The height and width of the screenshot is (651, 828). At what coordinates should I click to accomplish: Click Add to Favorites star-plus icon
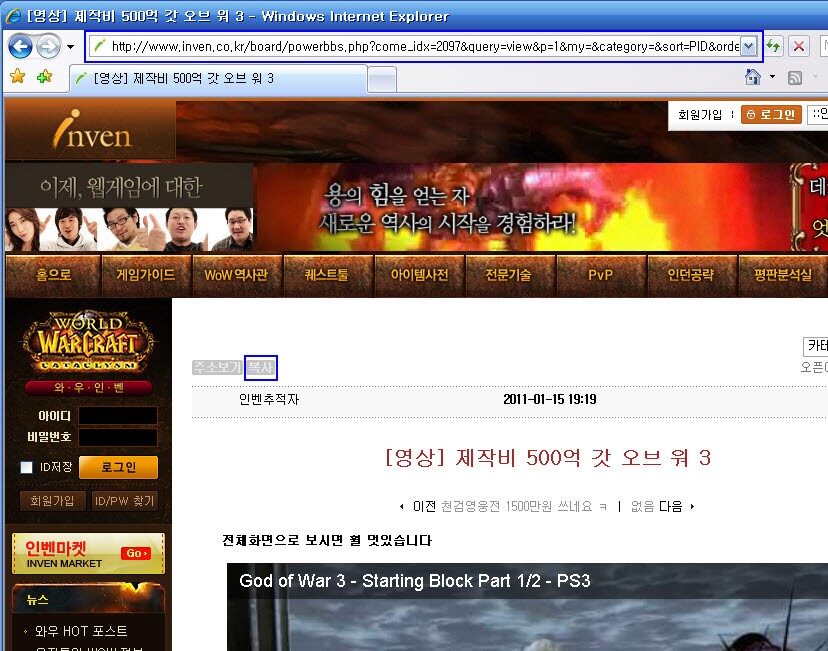pos(44,77)
